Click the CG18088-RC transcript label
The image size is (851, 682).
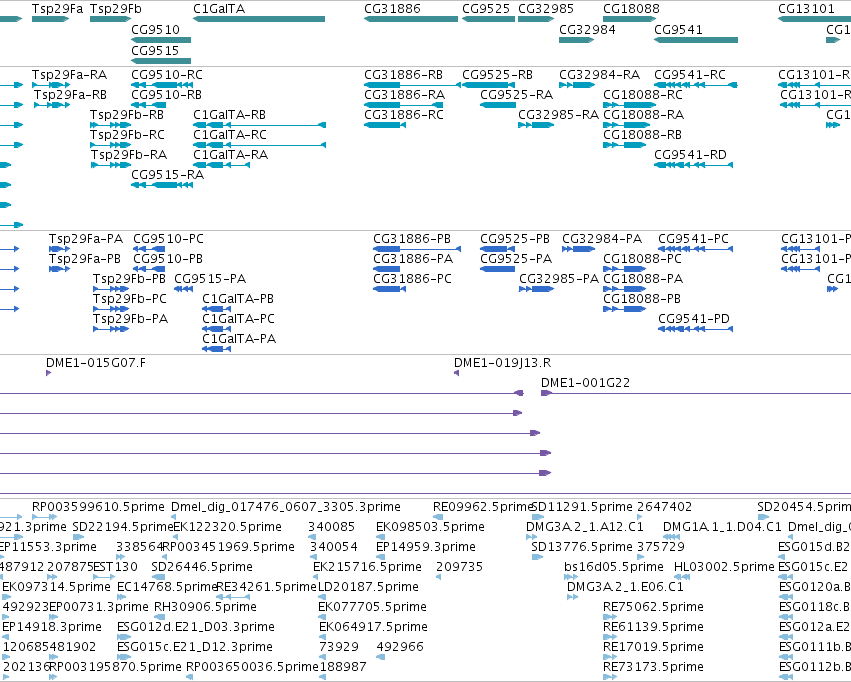(x=643, y=95)
